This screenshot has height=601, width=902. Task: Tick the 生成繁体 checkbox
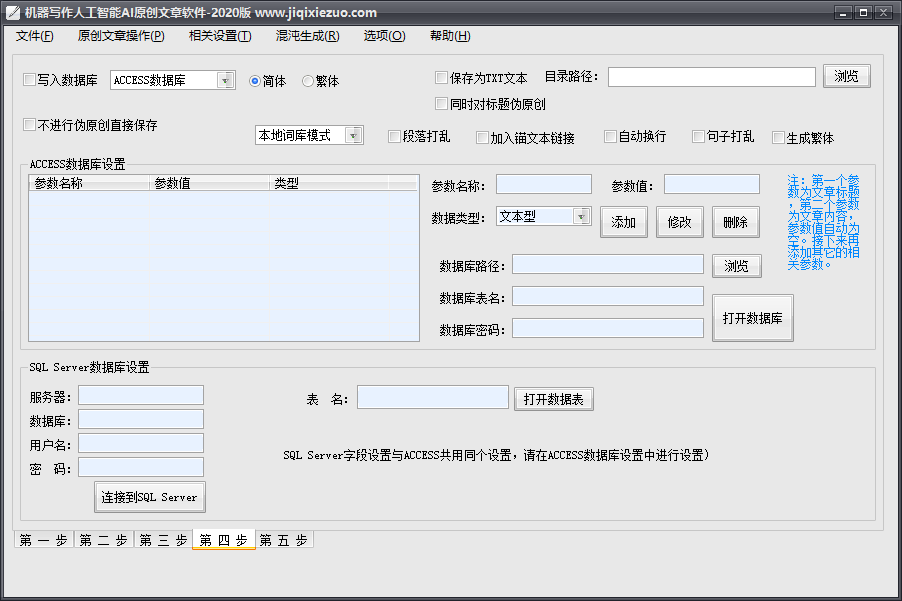778,138
